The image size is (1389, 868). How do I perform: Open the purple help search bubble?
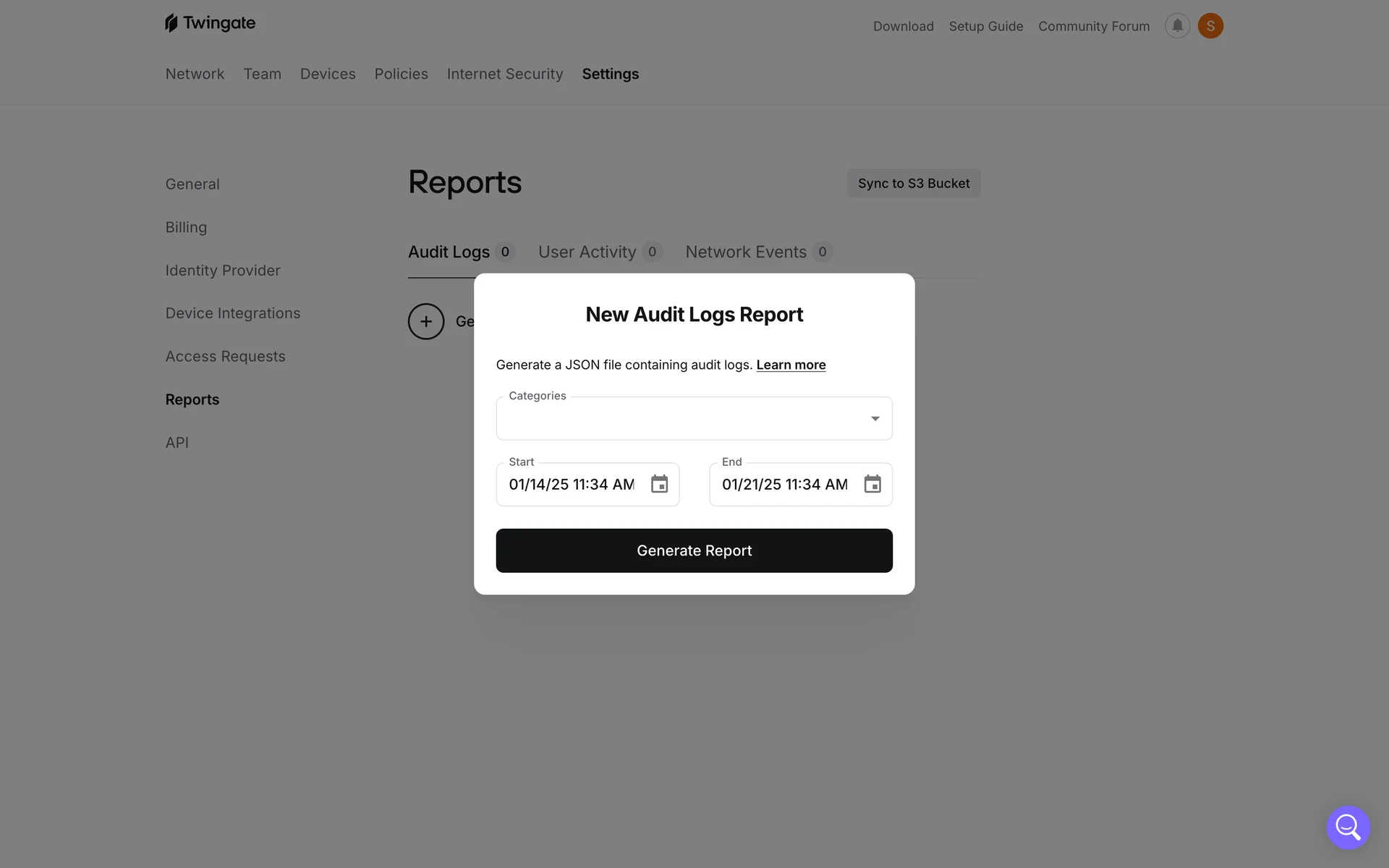[x=1348, y=827]
